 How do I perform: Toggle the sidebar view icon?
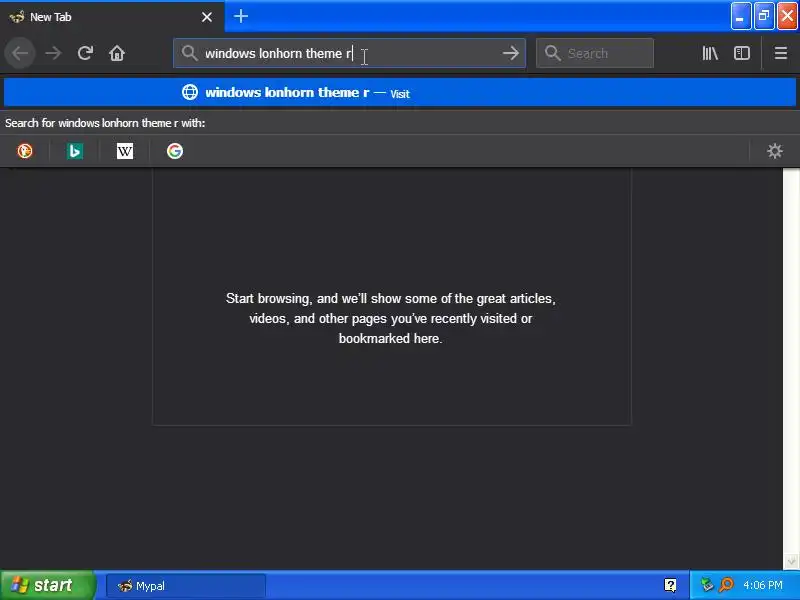click(x=741, y=53)
